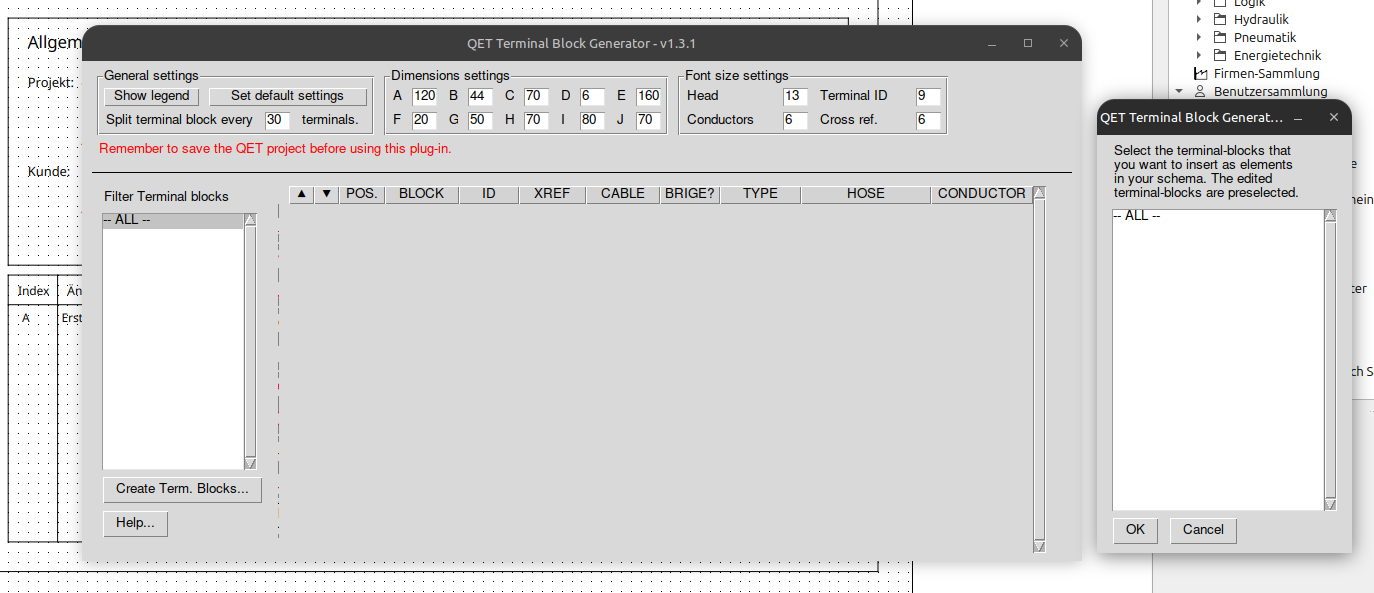The height and width of the screenshot is (593, 1374).
Task: Select ALL in Filter Terminal blocks list
Action: pyautogui.click(x=172, y=220)
